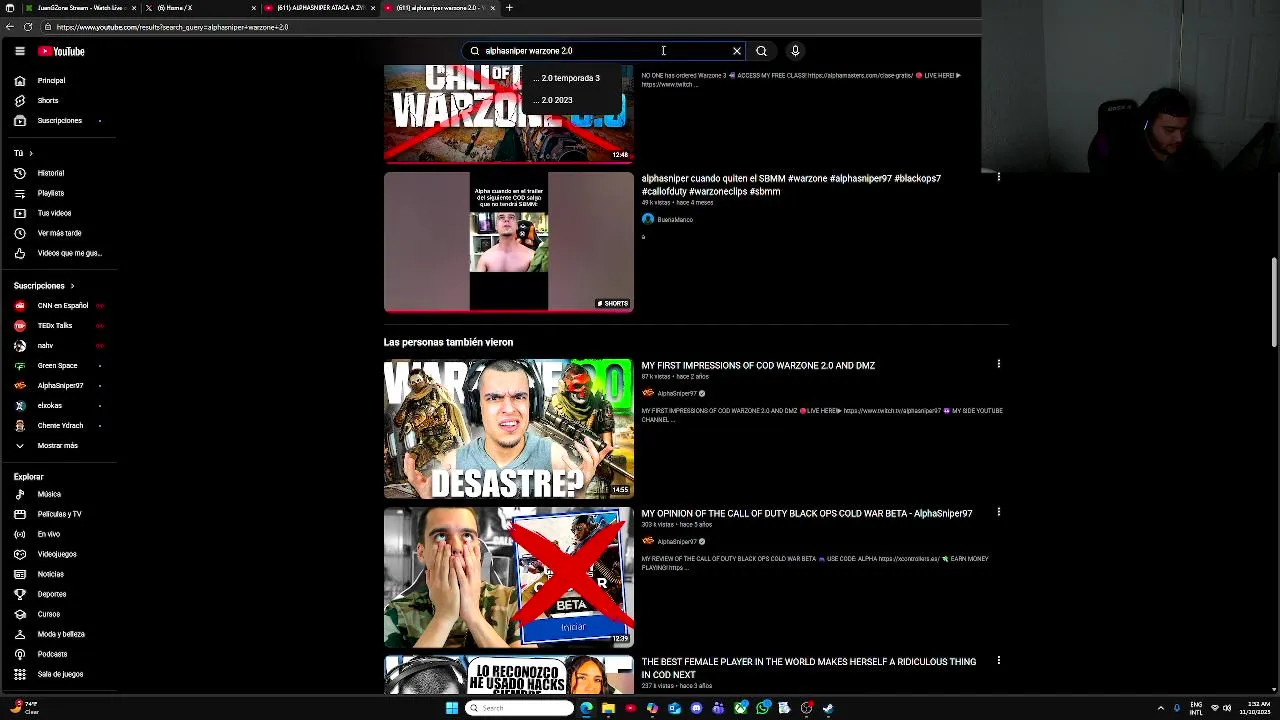This screenshot has width=1280, height=720.
Task: Open Playlists in the sidebar
Action: point(59,193)
